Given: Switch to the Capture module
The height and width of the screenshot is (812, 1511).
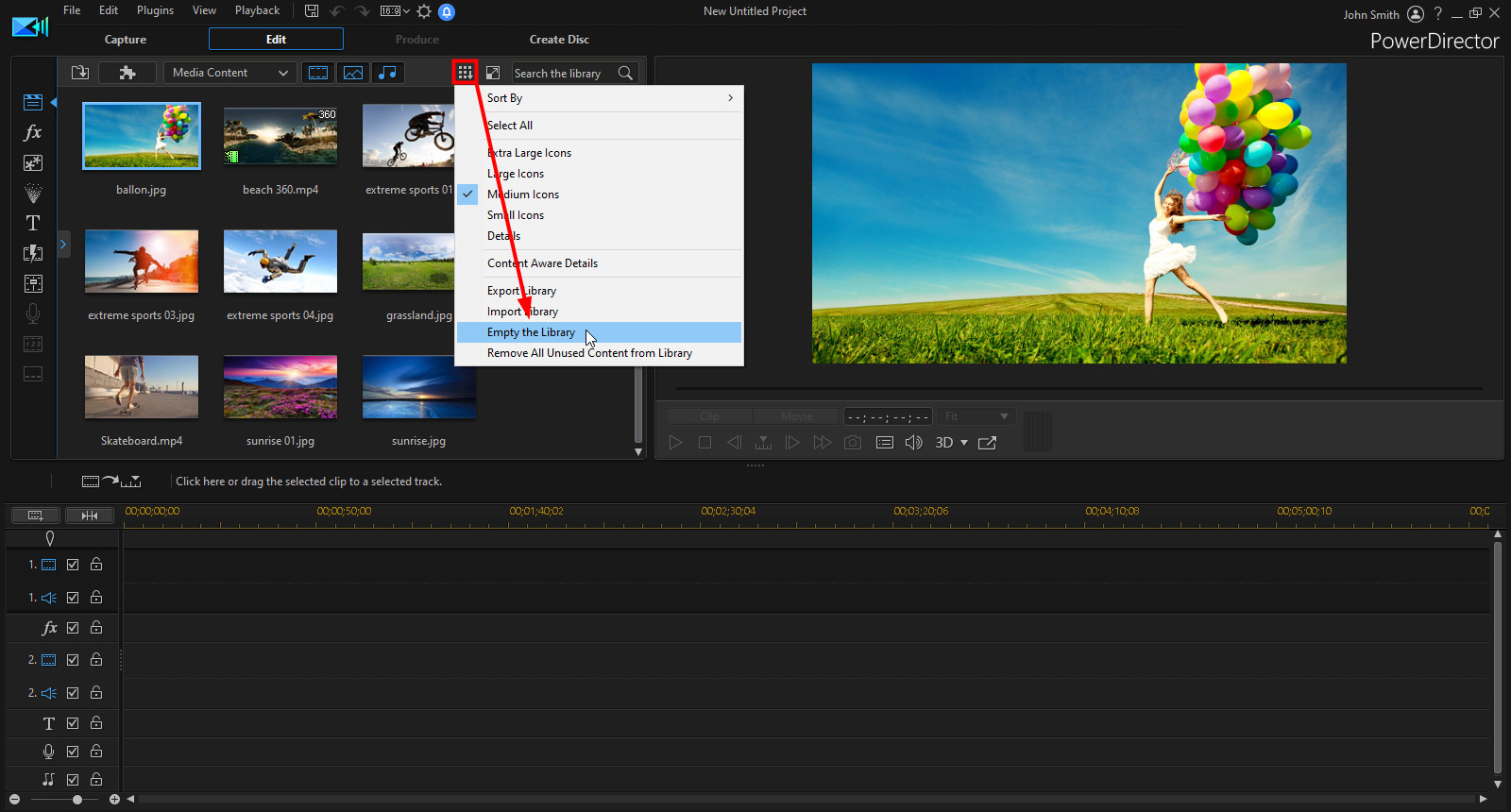Looking at the screenshot, I should tap(126, 40).
